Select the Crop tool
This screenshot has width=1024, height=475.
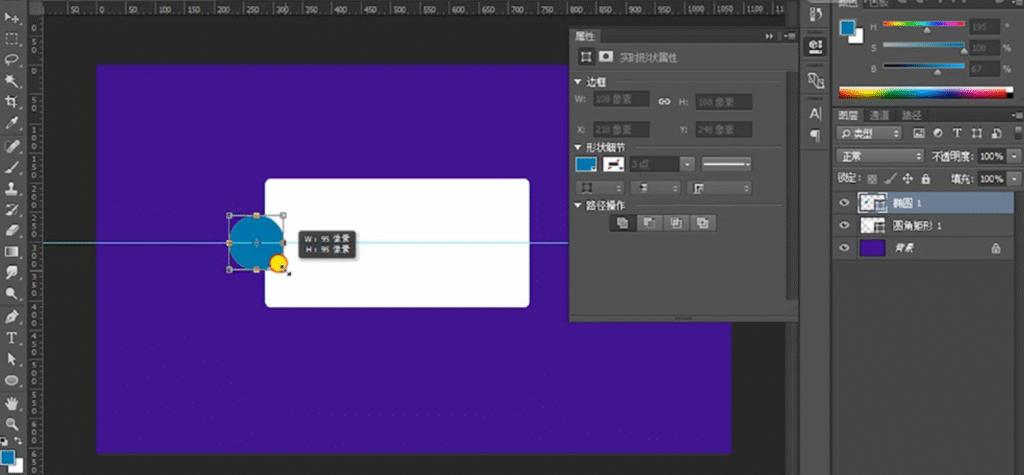(x=12, y=101)
